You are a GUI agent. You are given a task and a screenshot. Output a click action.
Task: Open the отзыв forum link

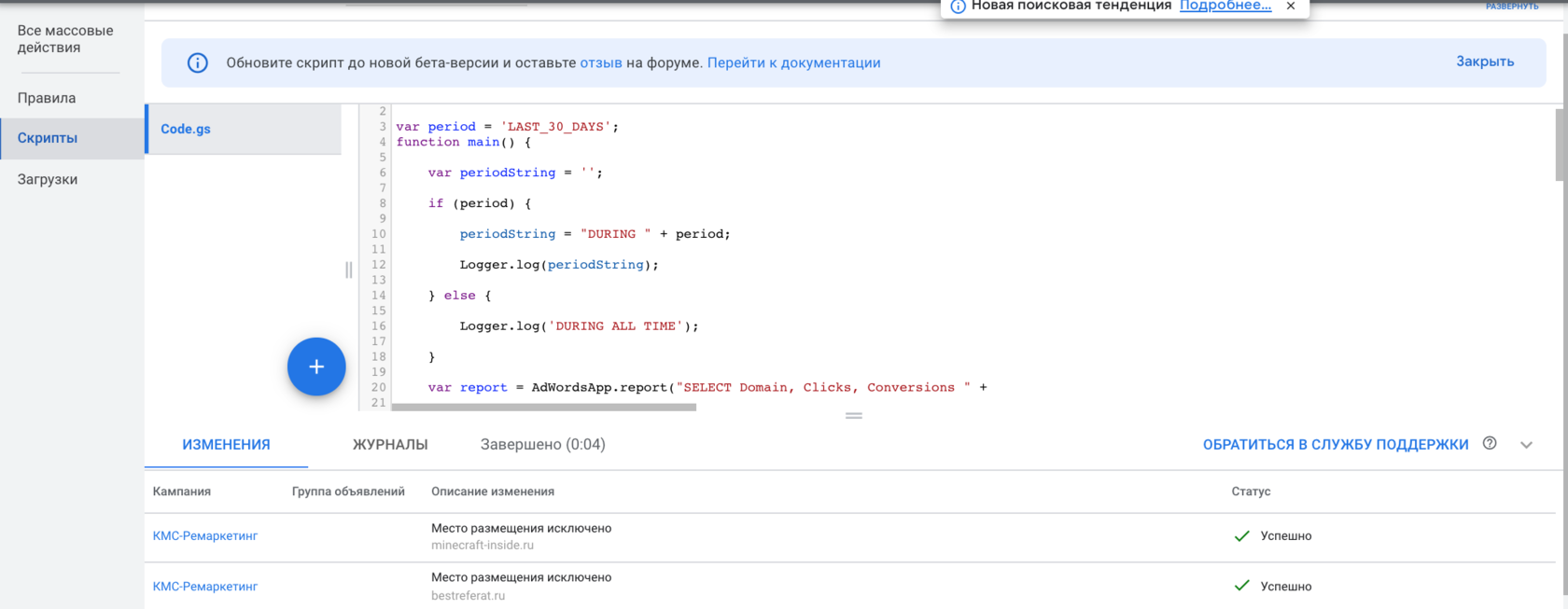point(601,62)
